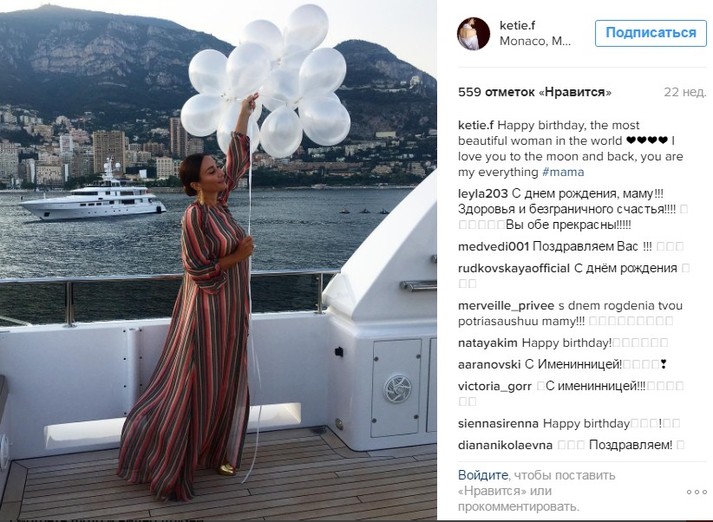Click the #mama hashtag
Viewport: 713px width, 522px height.
[x=563, y=172]
